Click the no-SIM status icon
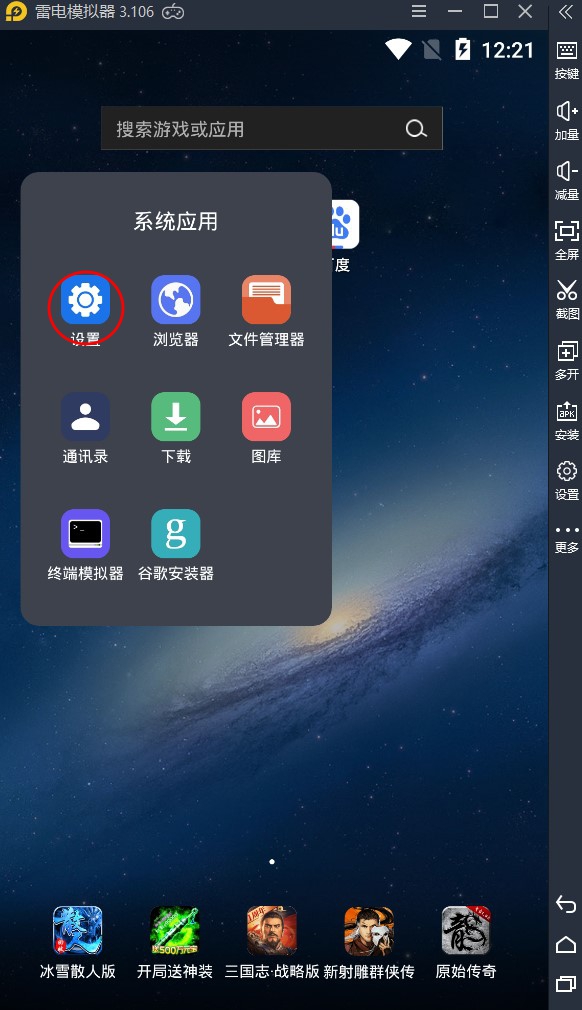This screenshot has width=582, height=1010. tap(432, 50)
